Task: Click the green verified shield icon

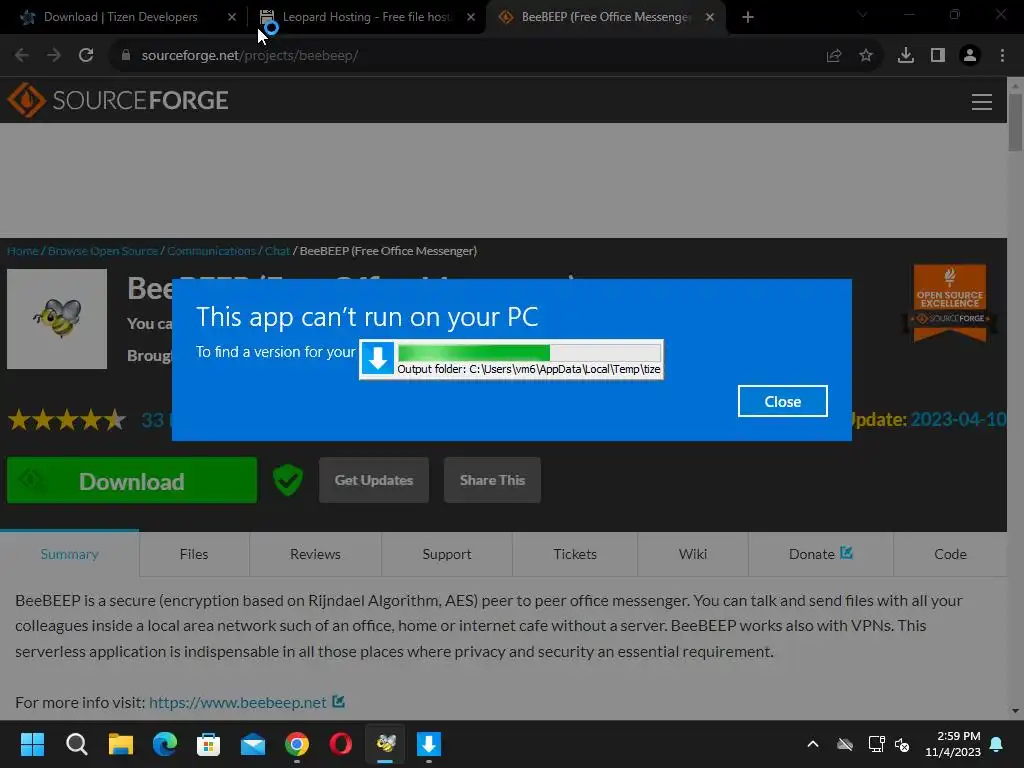Action: click(287, 480)
